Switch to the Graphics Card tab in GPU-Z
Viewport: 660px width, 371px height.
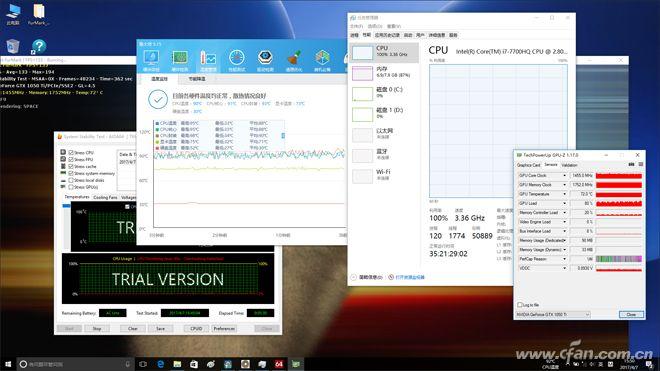pyautogui.click(x=529, y=165)
